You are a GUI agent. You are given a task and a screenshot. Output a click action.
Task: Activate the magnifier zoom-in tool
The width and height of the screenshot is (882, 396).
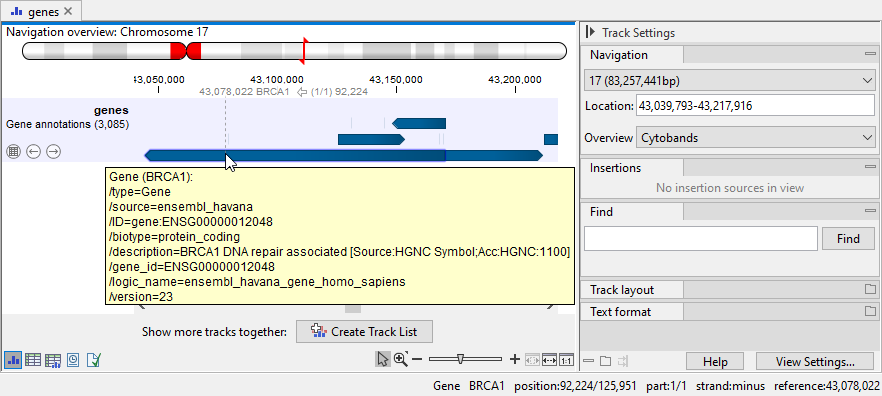coord(401,359)
